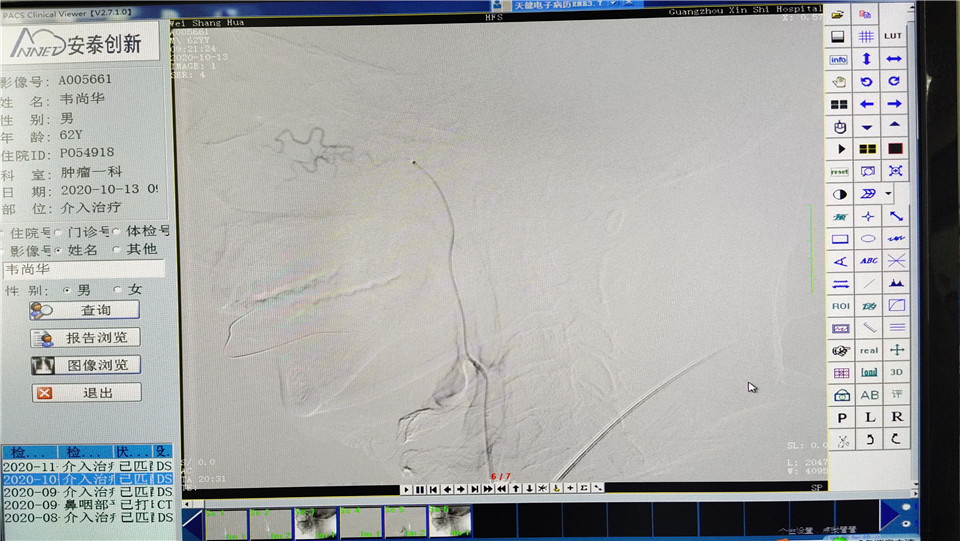This screenshot has height=541, width=960.
Task: Sort by first 检 column header
Action: 29,452
